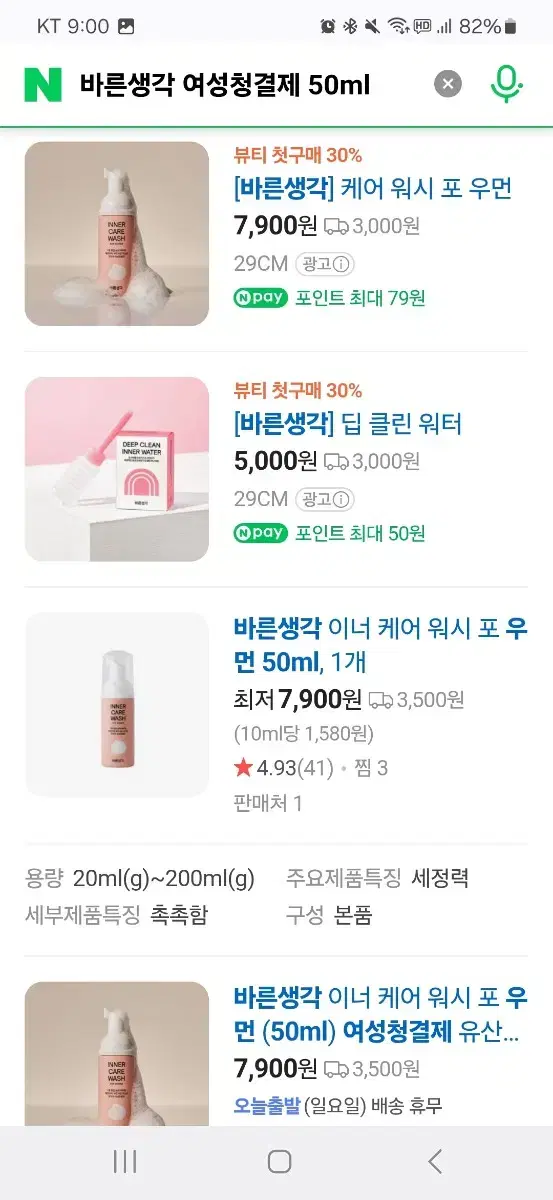Clear the search text with X button

coord(448,85)
